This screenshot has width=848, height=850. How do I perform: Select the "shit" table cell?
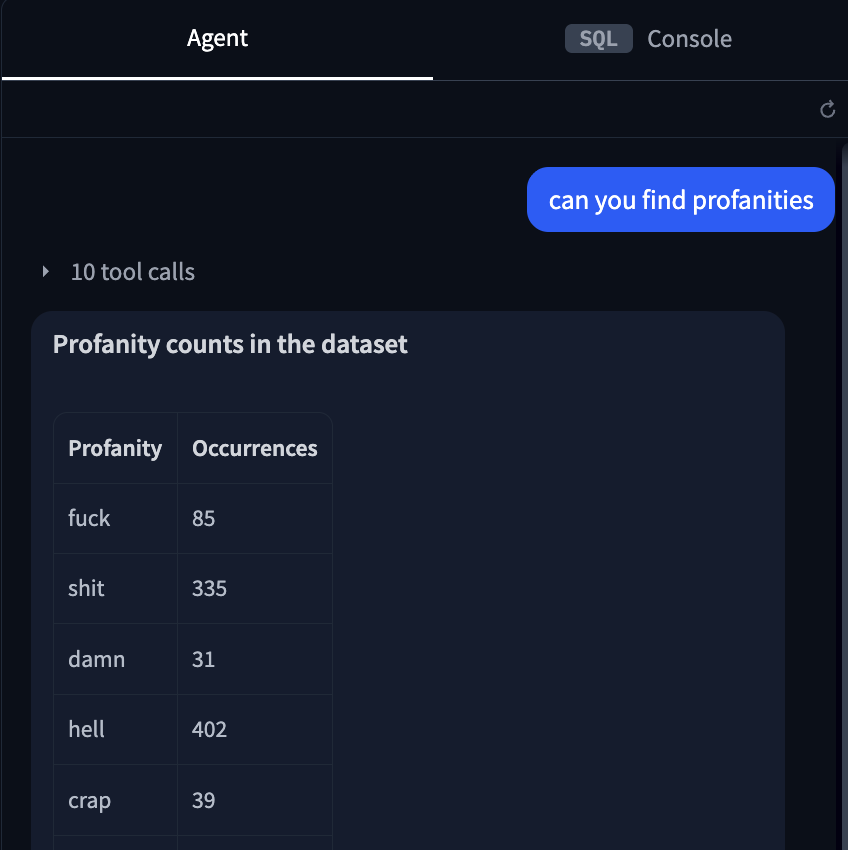tap(86, 588)
